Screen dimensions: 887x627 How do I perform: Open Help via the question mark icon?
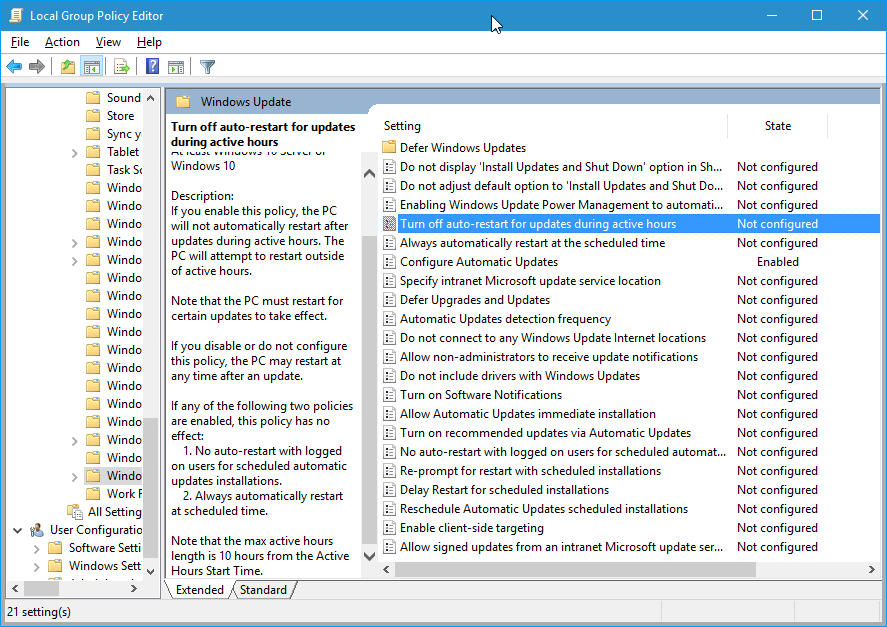[x=152, y=67]
